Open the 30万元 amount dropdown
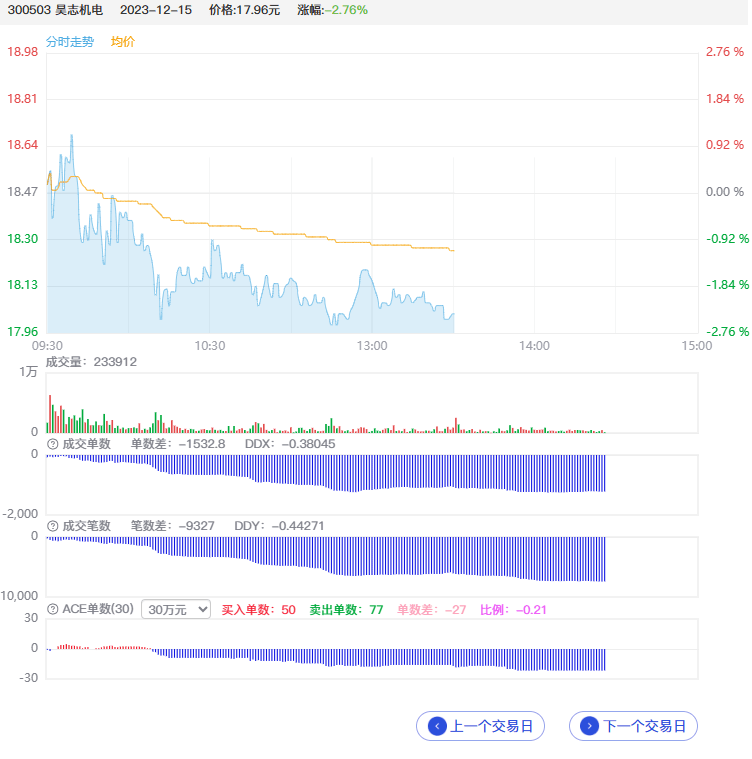Image resolution: width=752 pixels, height=759 pixels. click(x=176, y=609)
